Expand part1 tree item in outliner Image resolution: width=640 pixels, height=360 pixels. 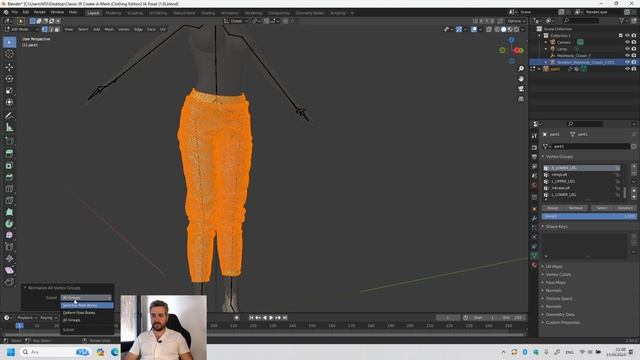[x=539, y=69]
